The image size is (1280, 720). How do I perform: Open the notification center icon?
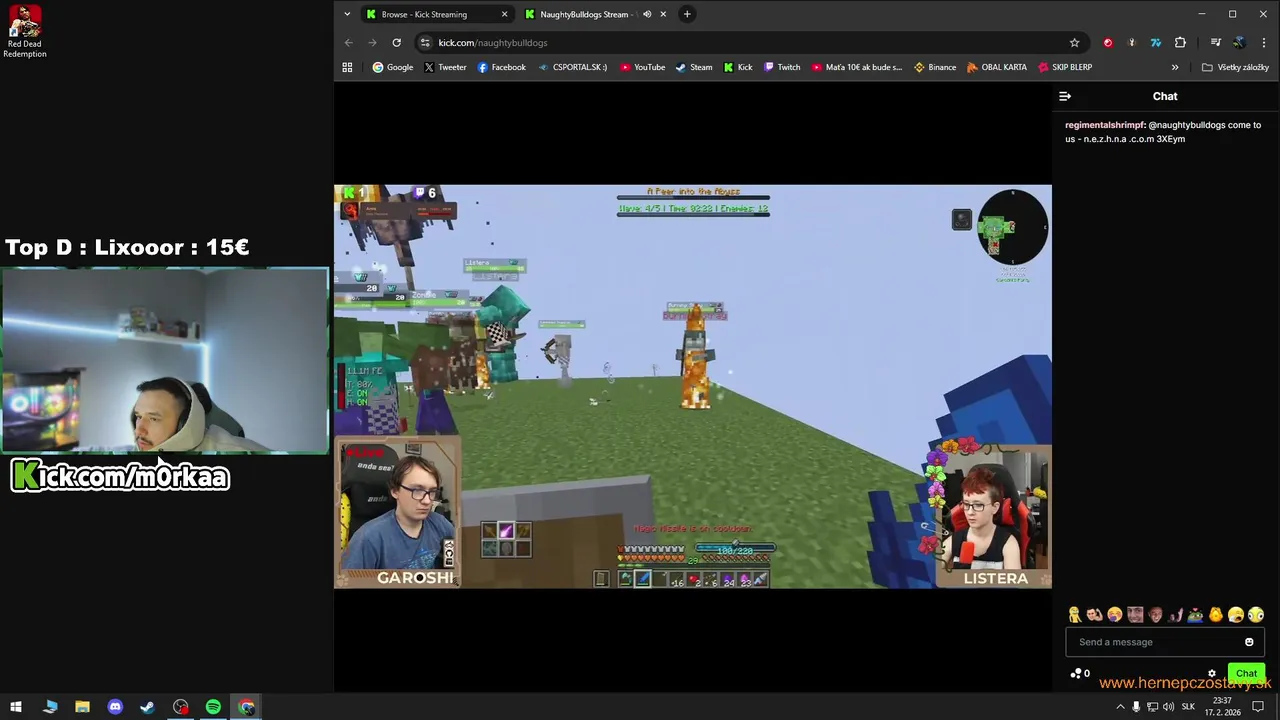[1258, 707]
